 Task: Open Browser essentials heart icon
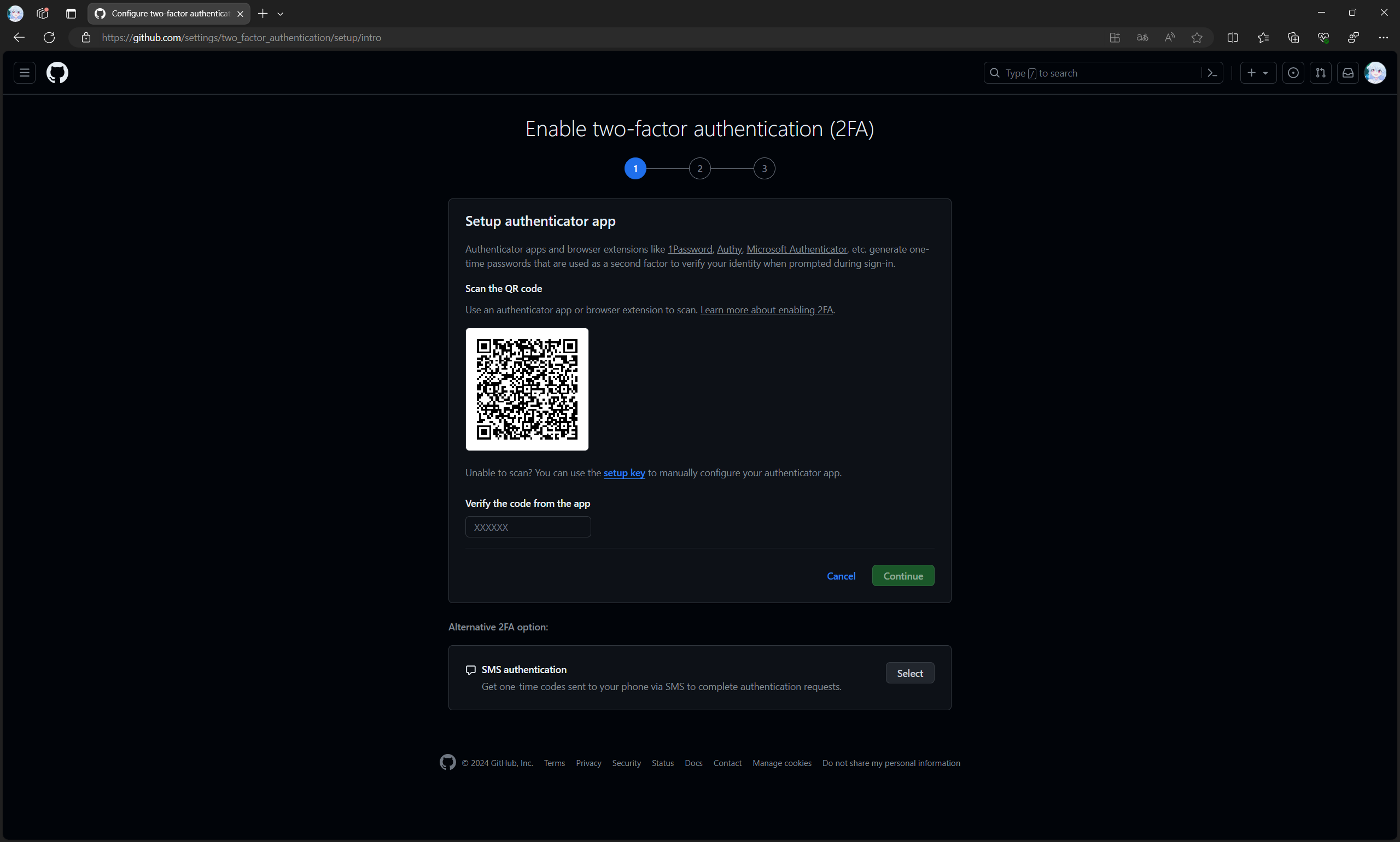[x=1323, y=37]
